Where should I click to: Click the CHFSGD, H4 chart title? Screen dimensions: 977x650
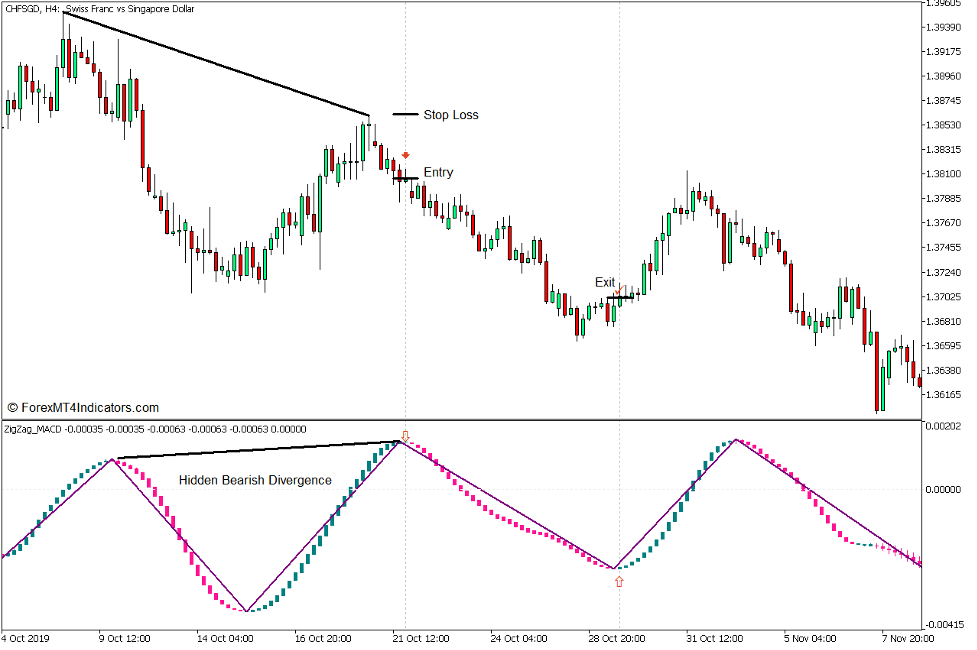(30, 9)
